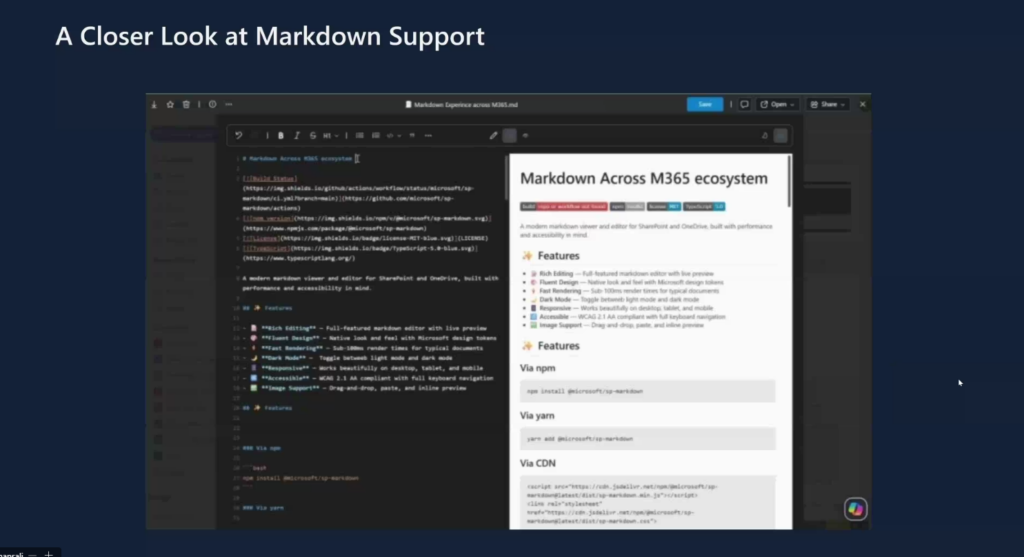Click the trash delete icon in header
The height and width of the screenshot is (557, 1024).
click(185, 104)
